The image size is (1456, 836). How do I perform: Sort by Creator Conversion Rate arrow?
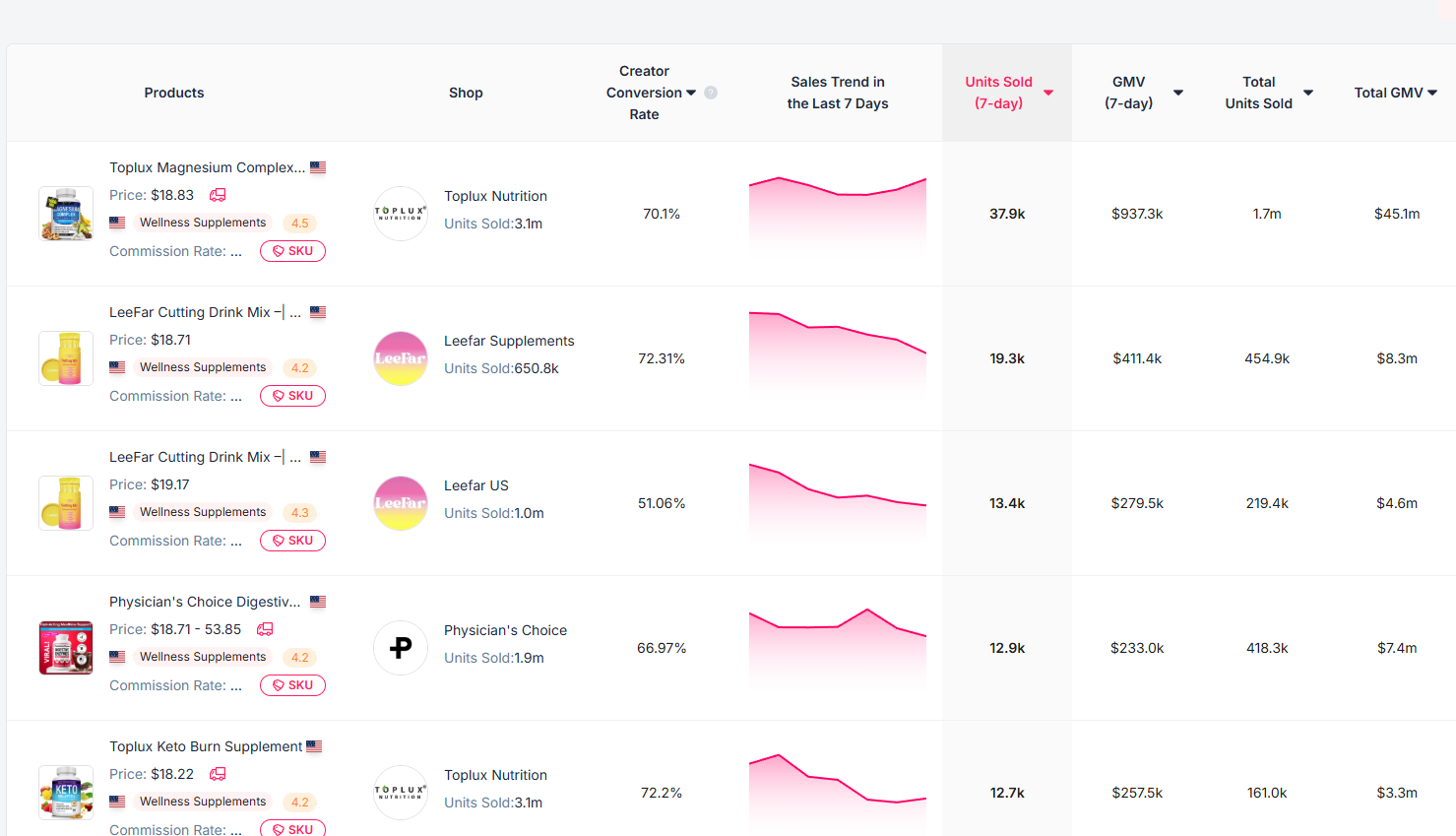691,93
